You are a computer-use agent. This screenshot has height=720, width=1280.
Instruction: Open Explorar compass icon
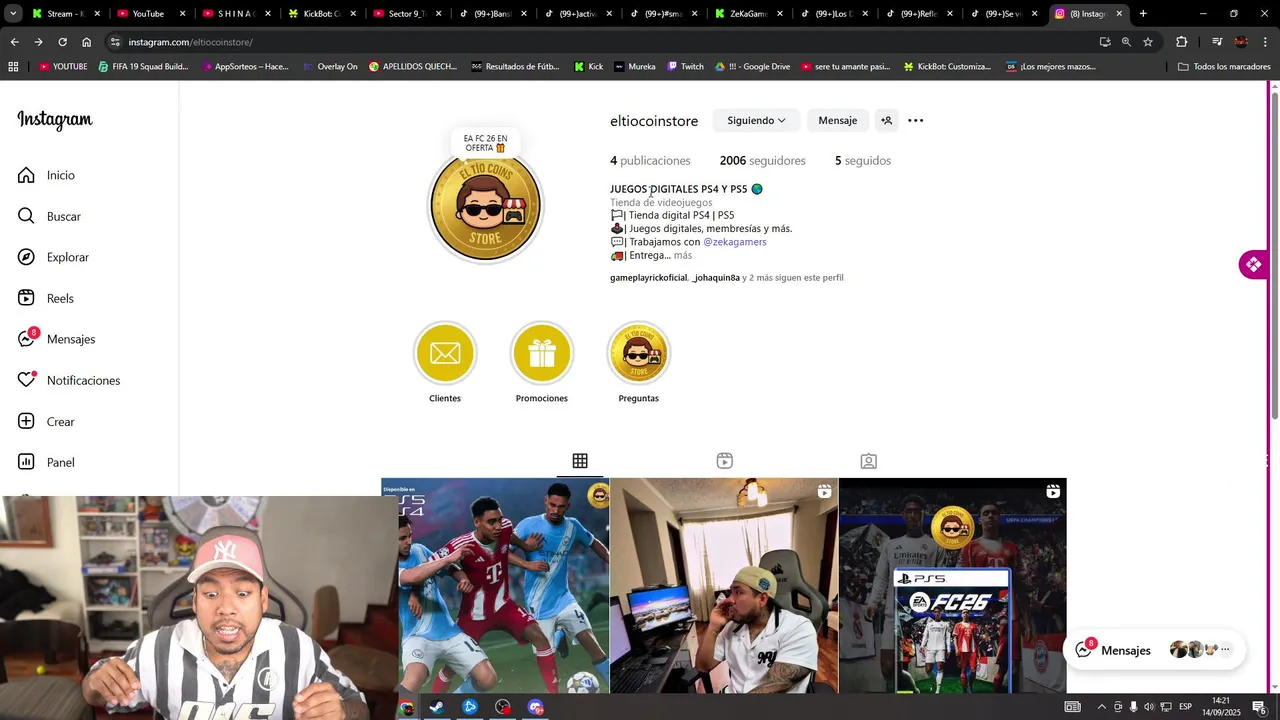pyautogui.click(x=26, y=257)
